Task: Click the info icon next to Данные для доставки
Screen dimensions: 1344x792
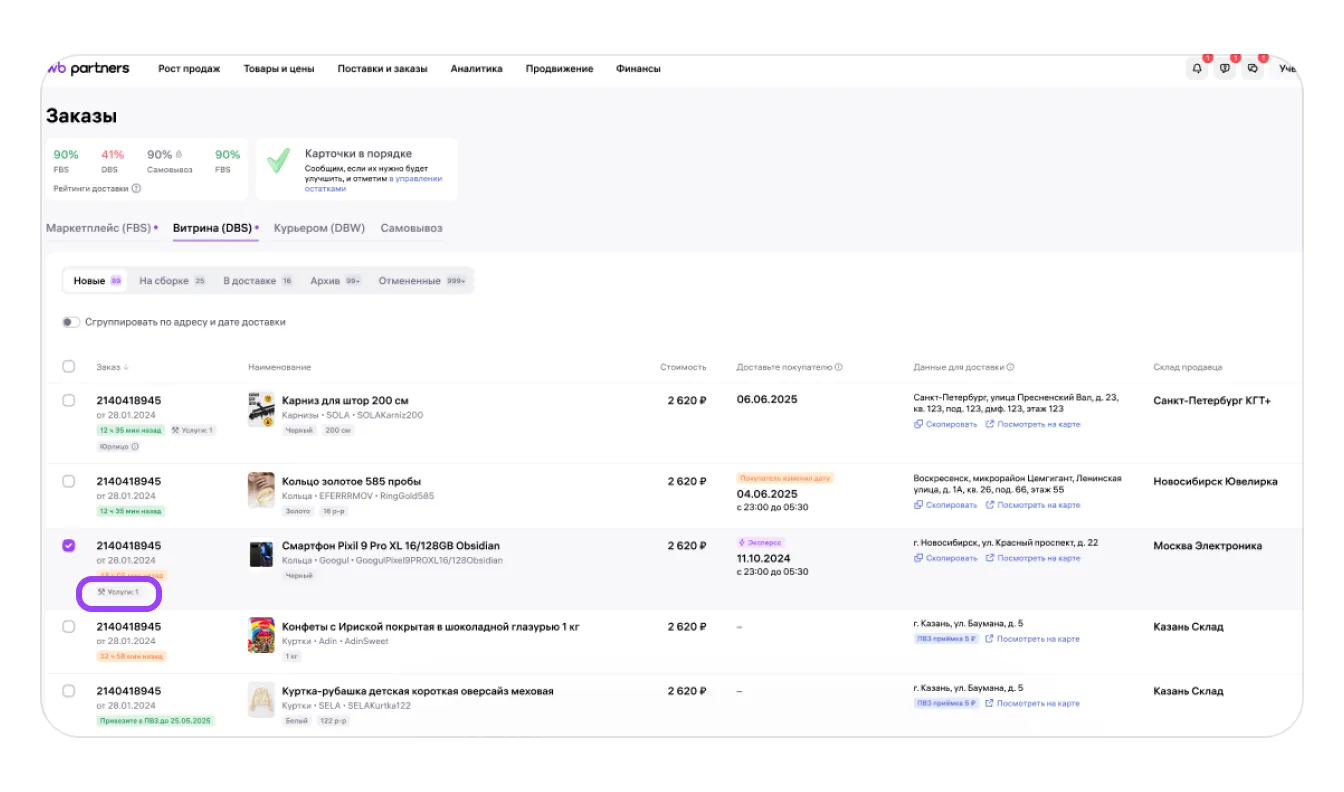Action: tap(1010, 367)
